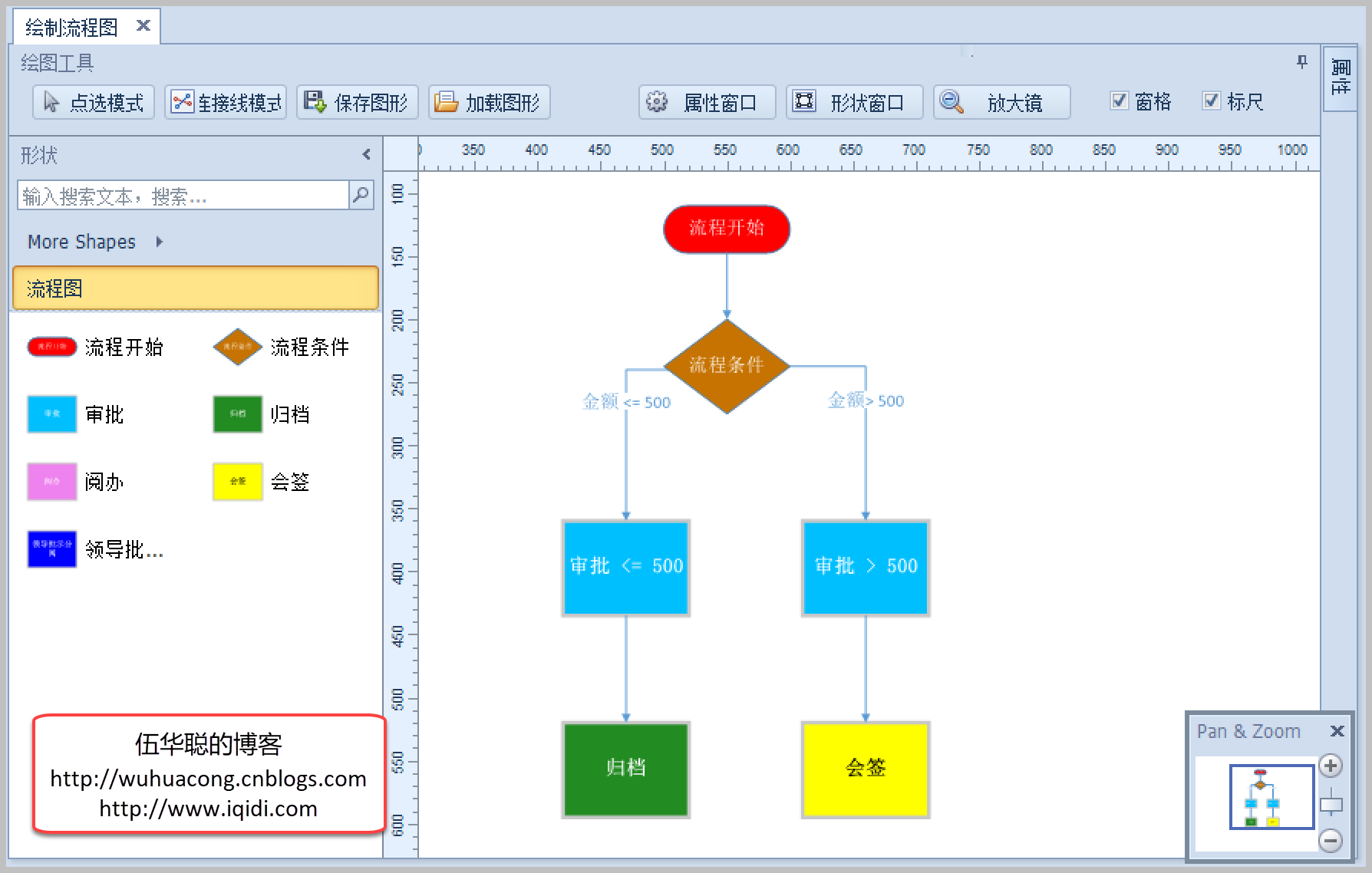
Task: Click the shape search text field
Action: click(183, 196)
